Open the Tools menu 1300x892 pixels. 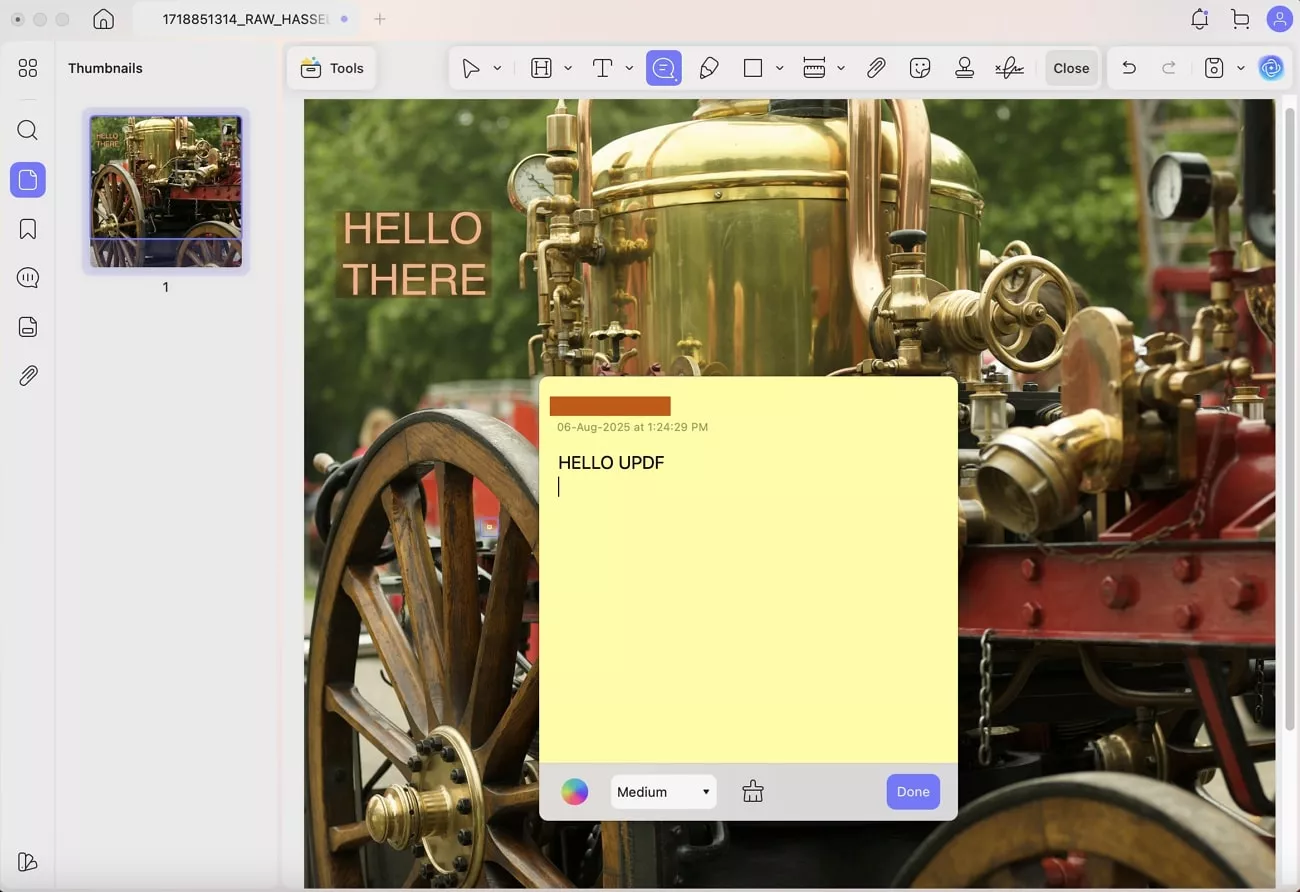(x=332, y=68)
